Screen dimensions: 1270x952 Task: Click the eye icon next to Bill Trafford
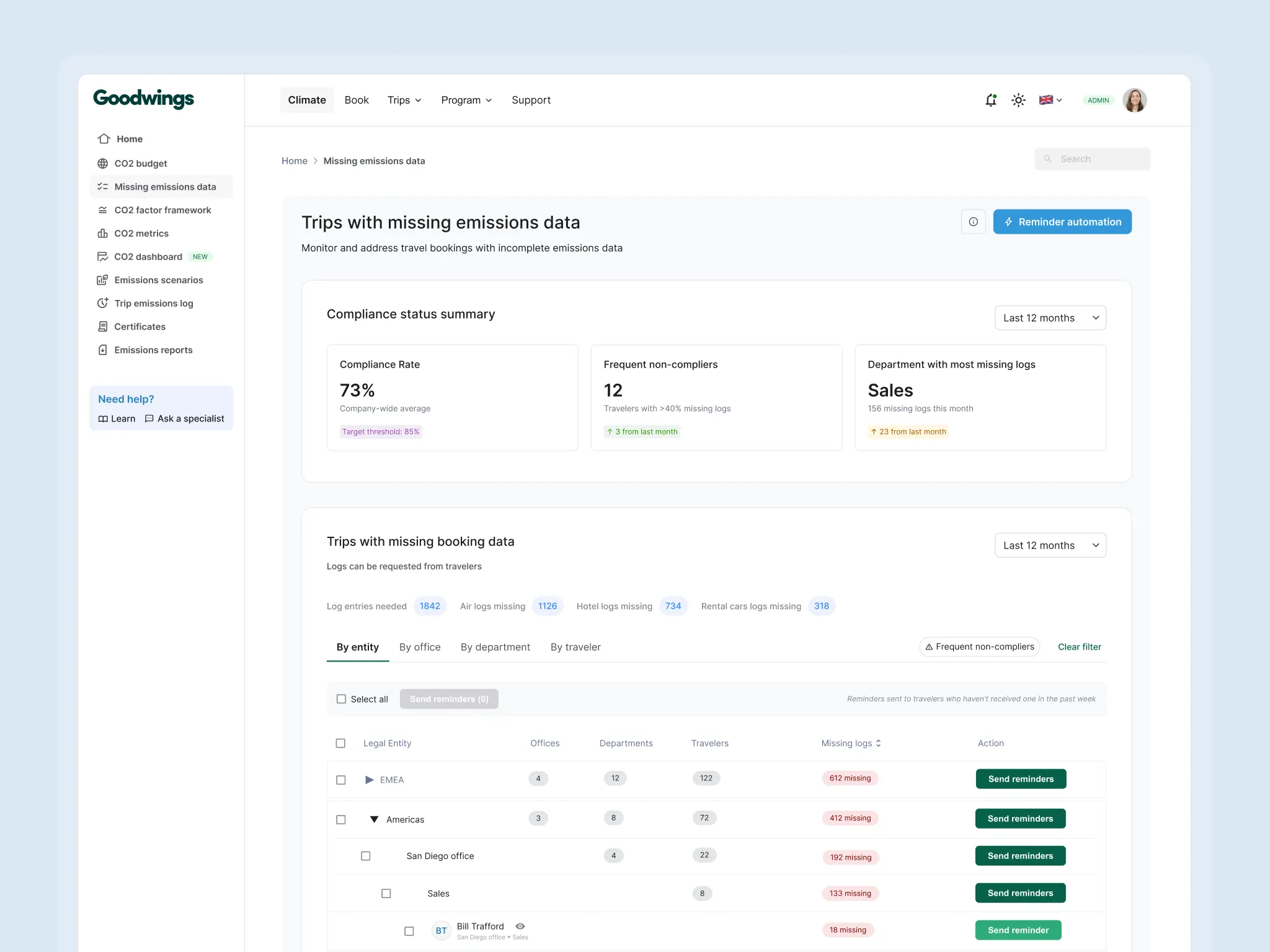pos(520,927)
